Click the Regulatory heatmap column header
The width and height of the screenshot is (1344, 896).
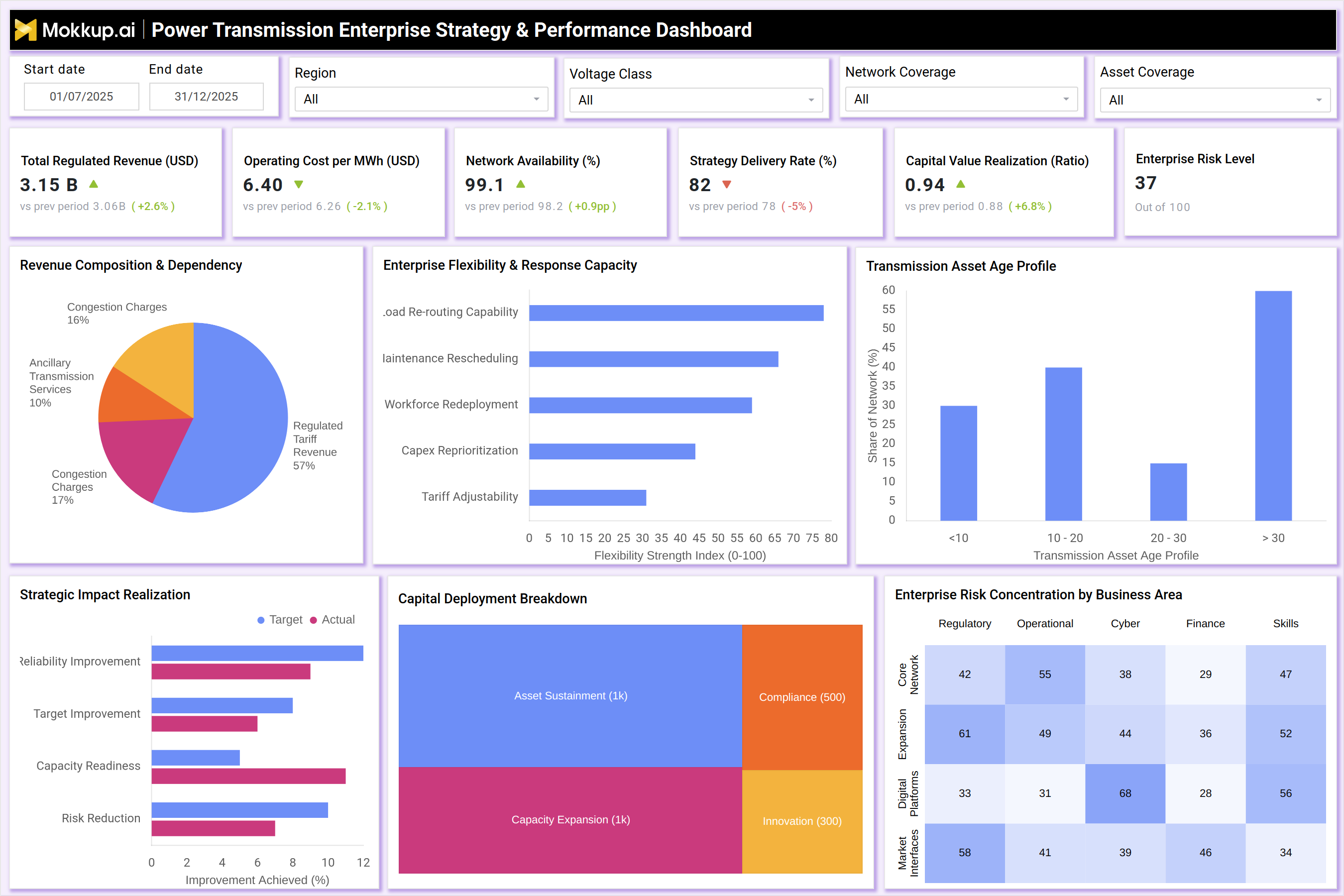(x=965, y=623)
